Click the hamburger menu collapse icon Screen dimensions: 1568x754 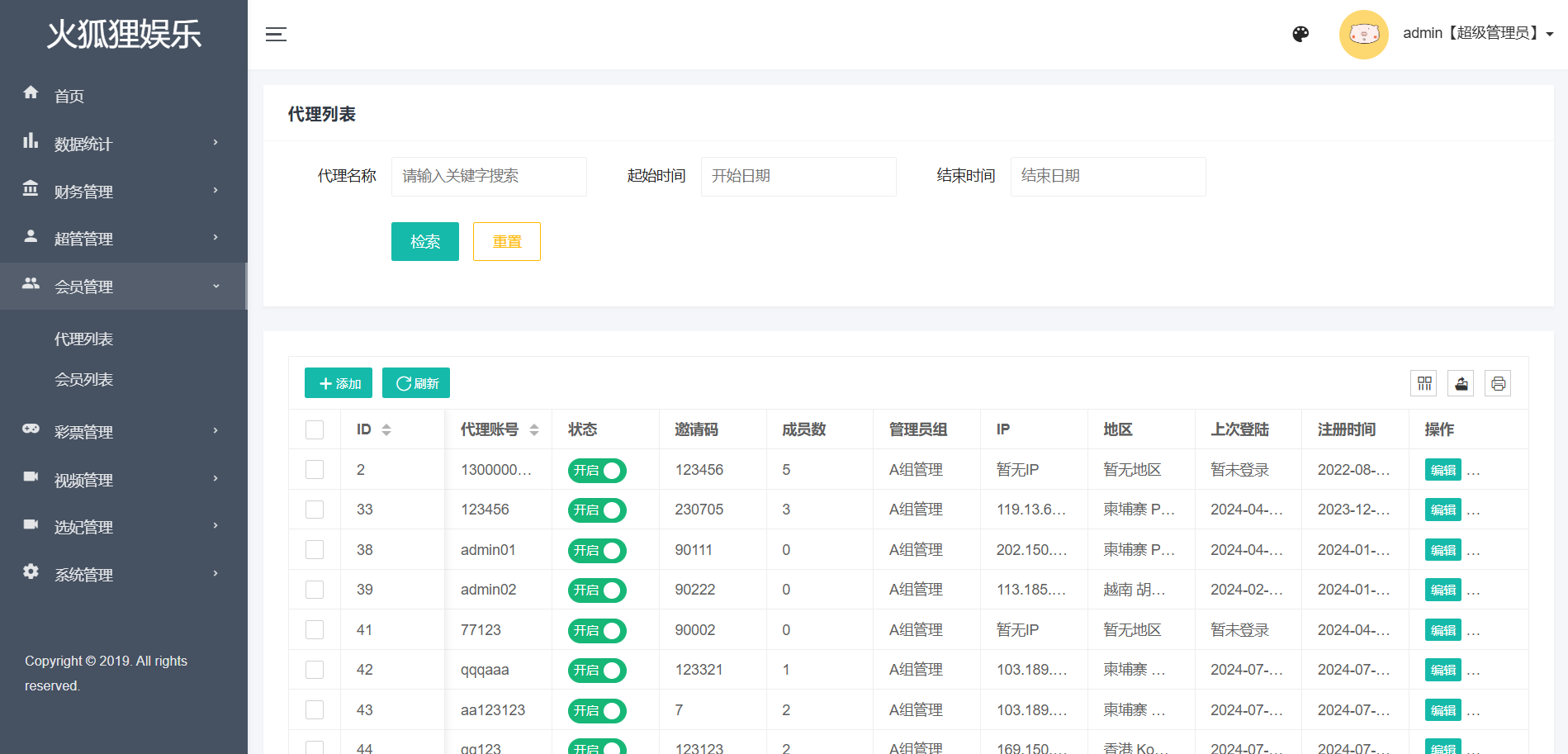tap(276, 34)
